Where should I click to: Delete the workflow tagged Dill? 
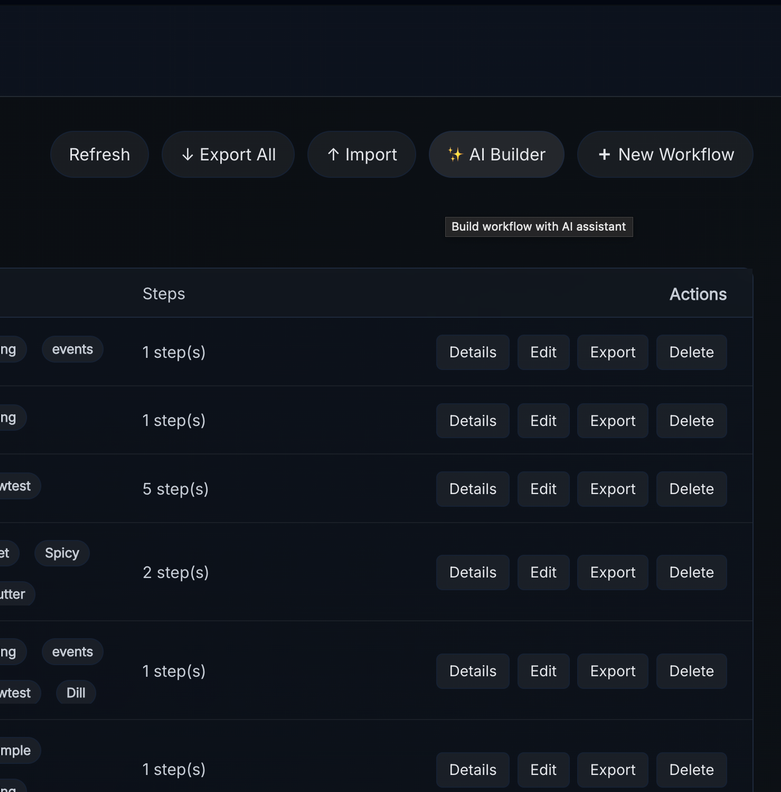tap(691, 671)
